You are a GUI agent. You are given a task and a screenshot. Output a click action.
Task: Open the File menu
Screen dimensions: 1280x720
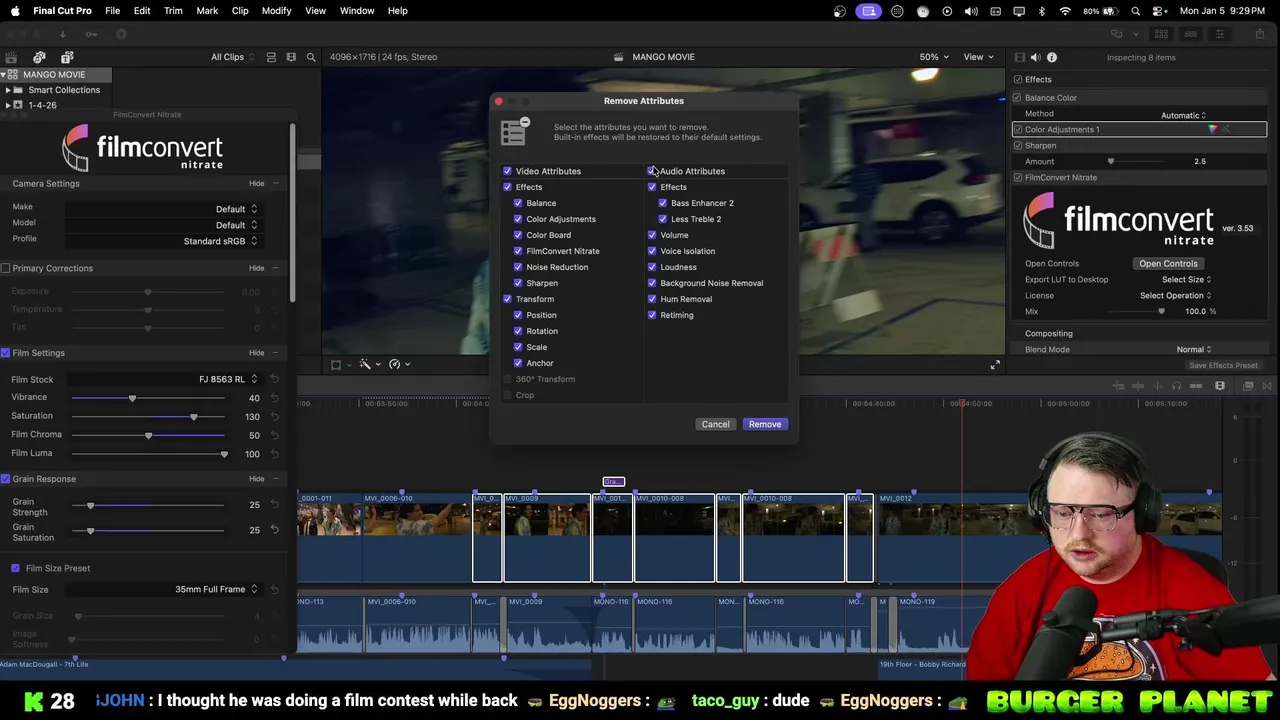113,11
